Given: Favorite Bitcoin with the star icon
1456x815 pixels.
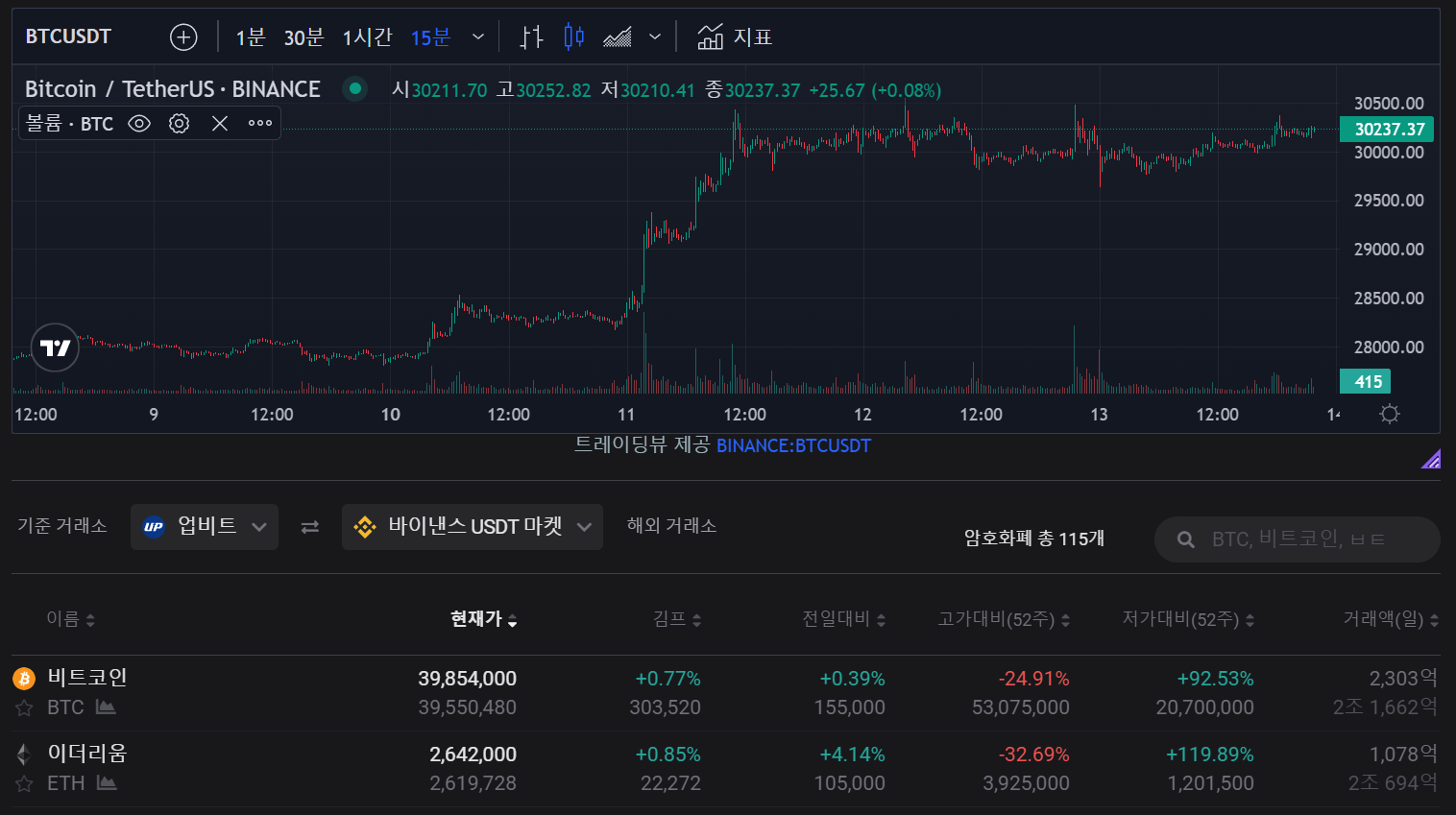Looking at the screenshot, I should coord(24,708).
